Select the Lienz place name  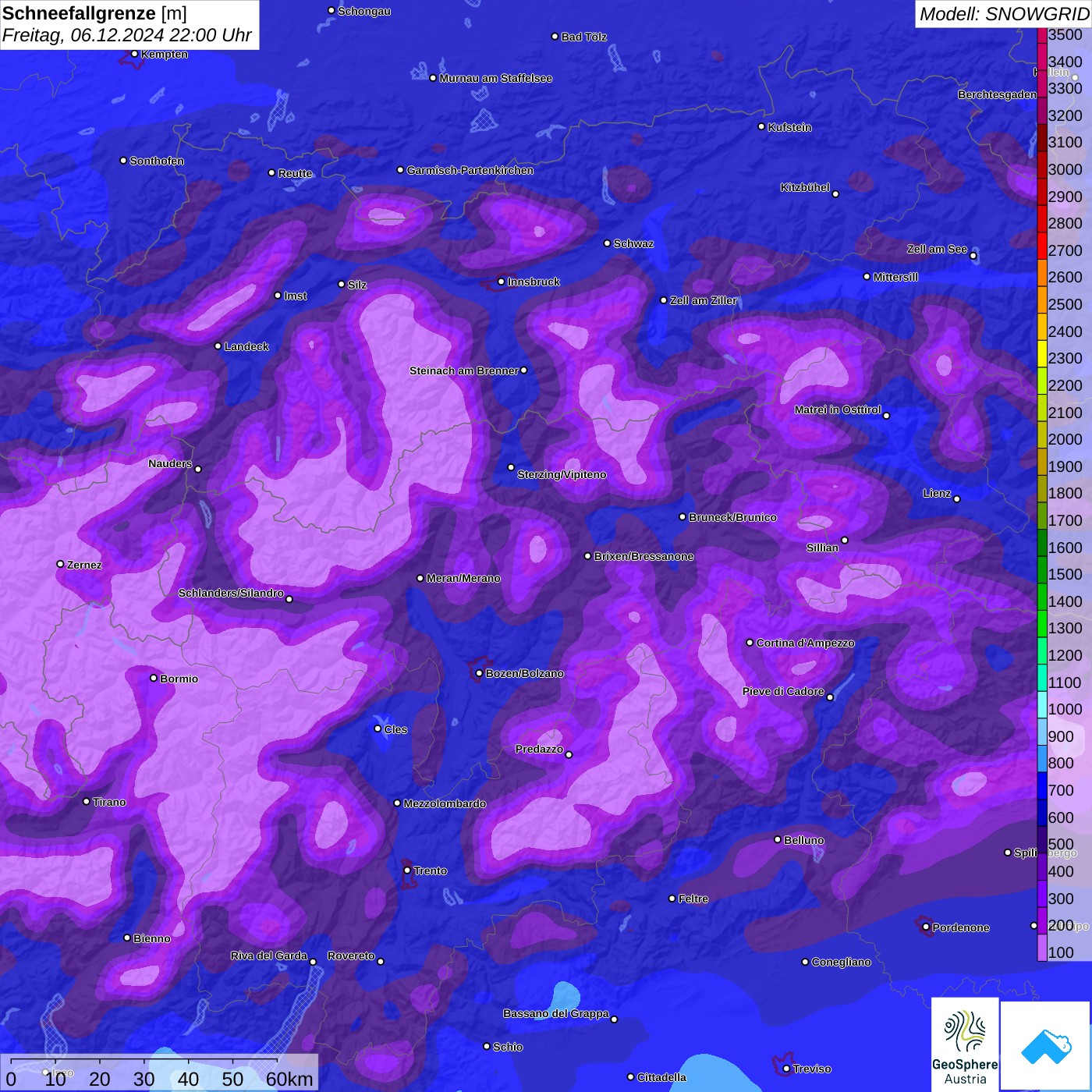tap(937, 493)
